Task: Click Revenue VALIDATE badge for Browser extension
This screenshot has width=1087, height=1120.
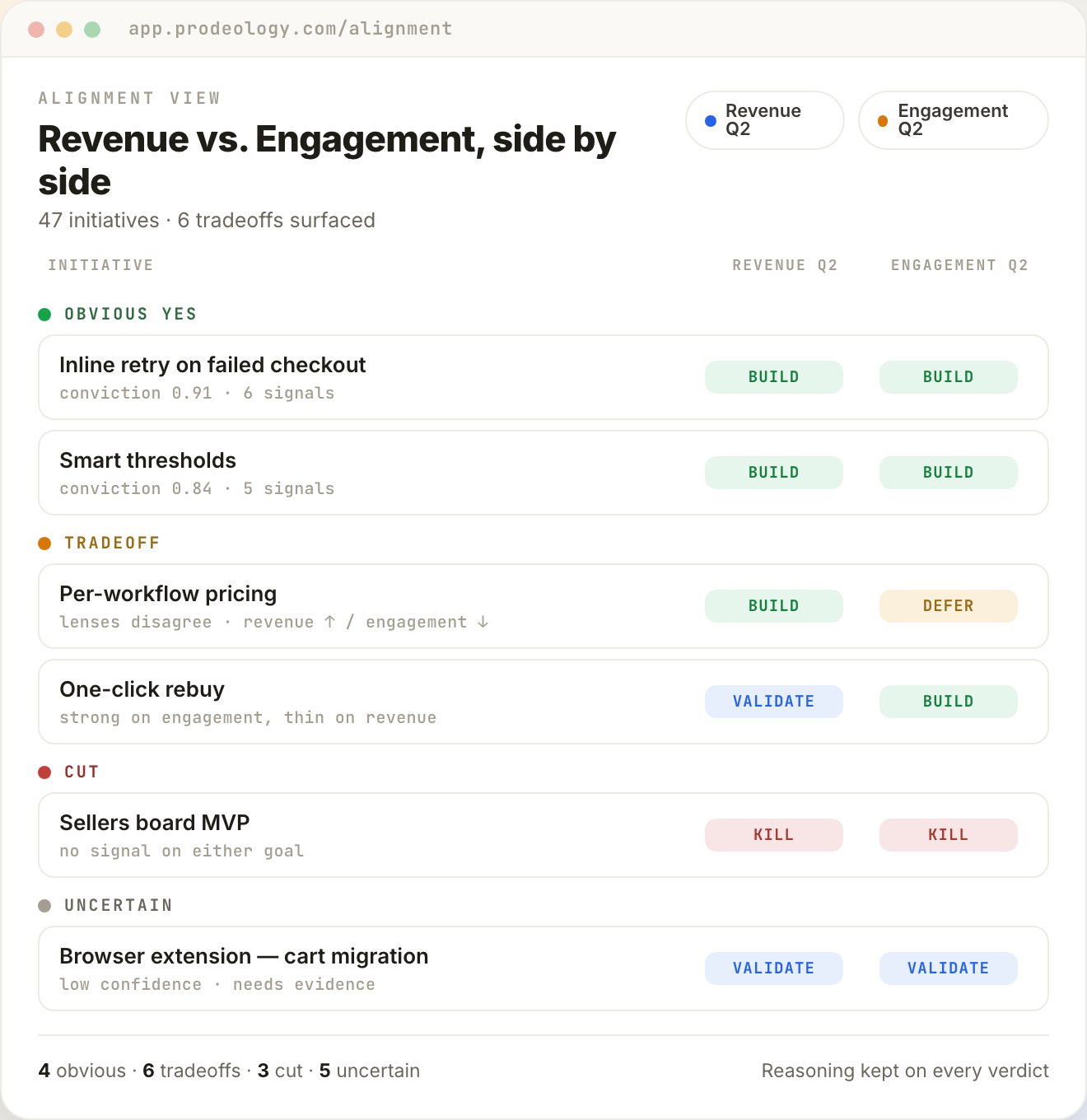Action: [x=774, y=968]
